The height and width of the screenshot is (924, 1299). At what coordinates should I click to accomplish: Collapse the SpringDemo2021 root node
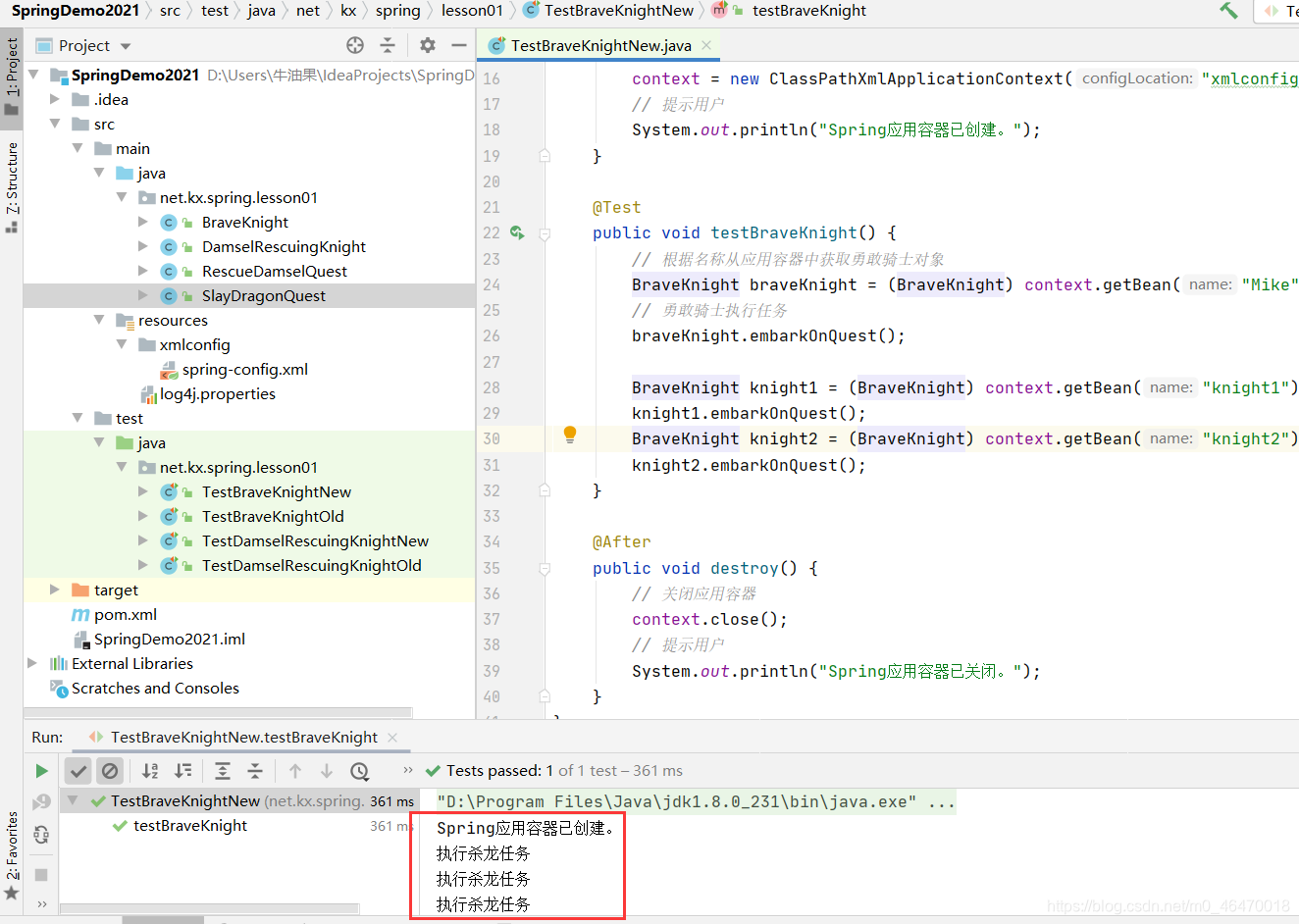pos(34,75)
